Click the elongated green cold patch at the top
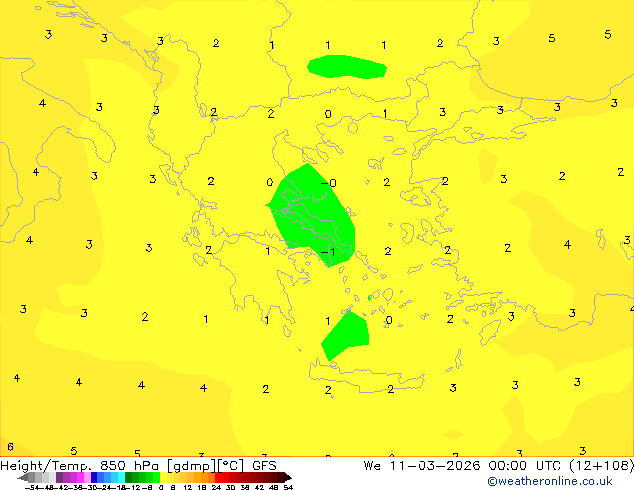 (x=347, y=67)
